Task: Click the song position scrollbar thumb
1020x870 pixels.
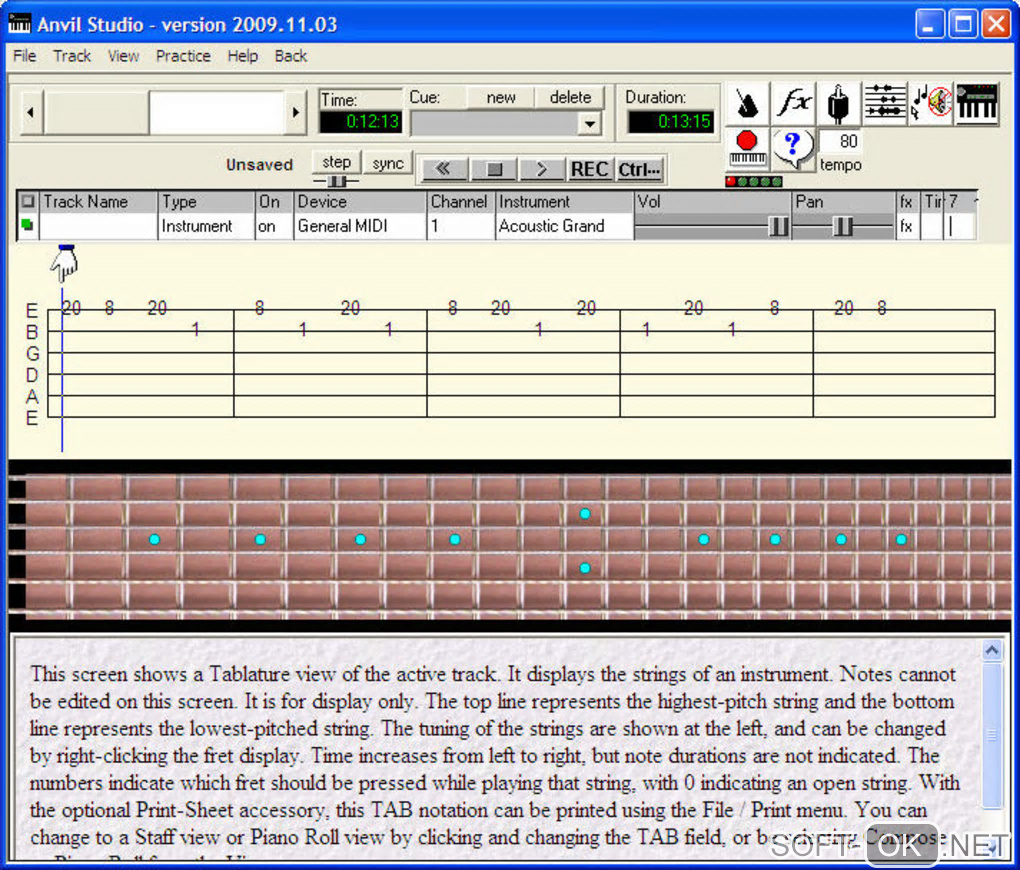Action: [x=96, y=112]
